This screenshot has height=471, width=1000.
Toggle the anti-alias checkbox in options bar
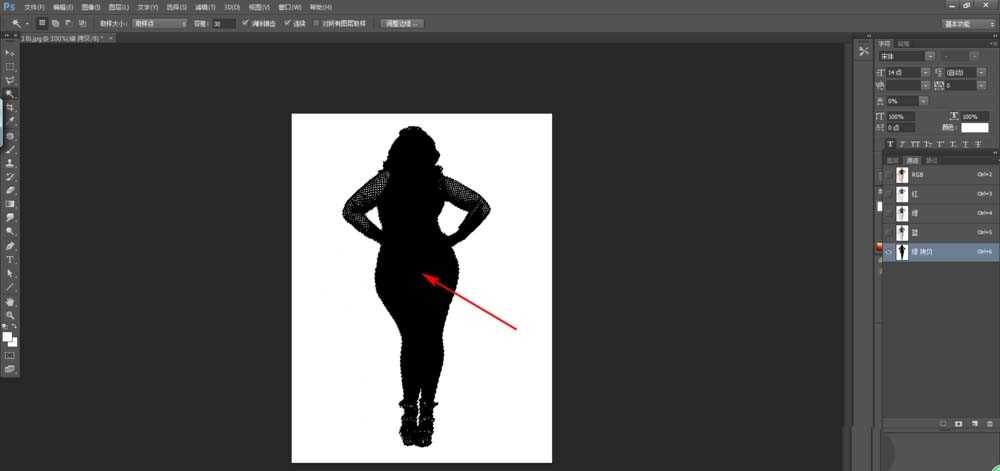point(246,22)
